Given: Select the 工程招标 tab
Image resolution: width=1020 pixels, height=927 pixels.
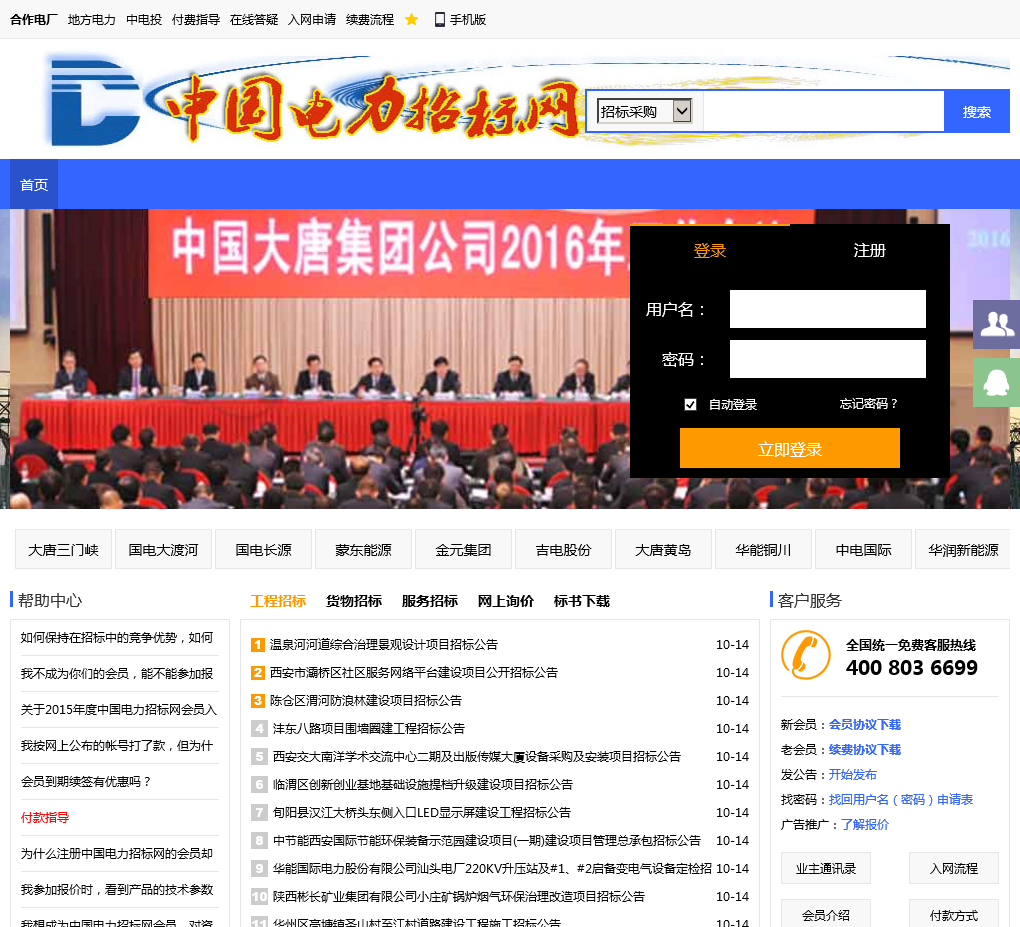Looking at the screenshot, I should [278, 600].
